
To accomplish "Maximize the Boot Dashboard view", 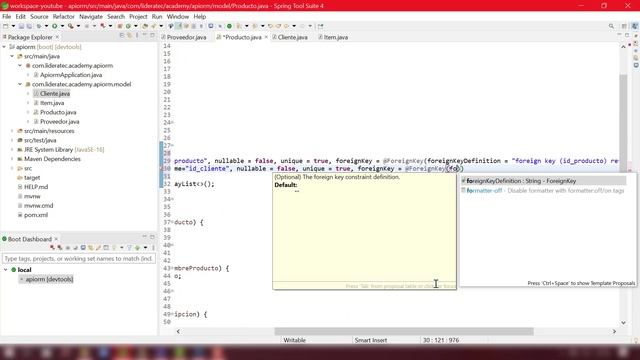I will pyautogui.click(x=152, y=237).
